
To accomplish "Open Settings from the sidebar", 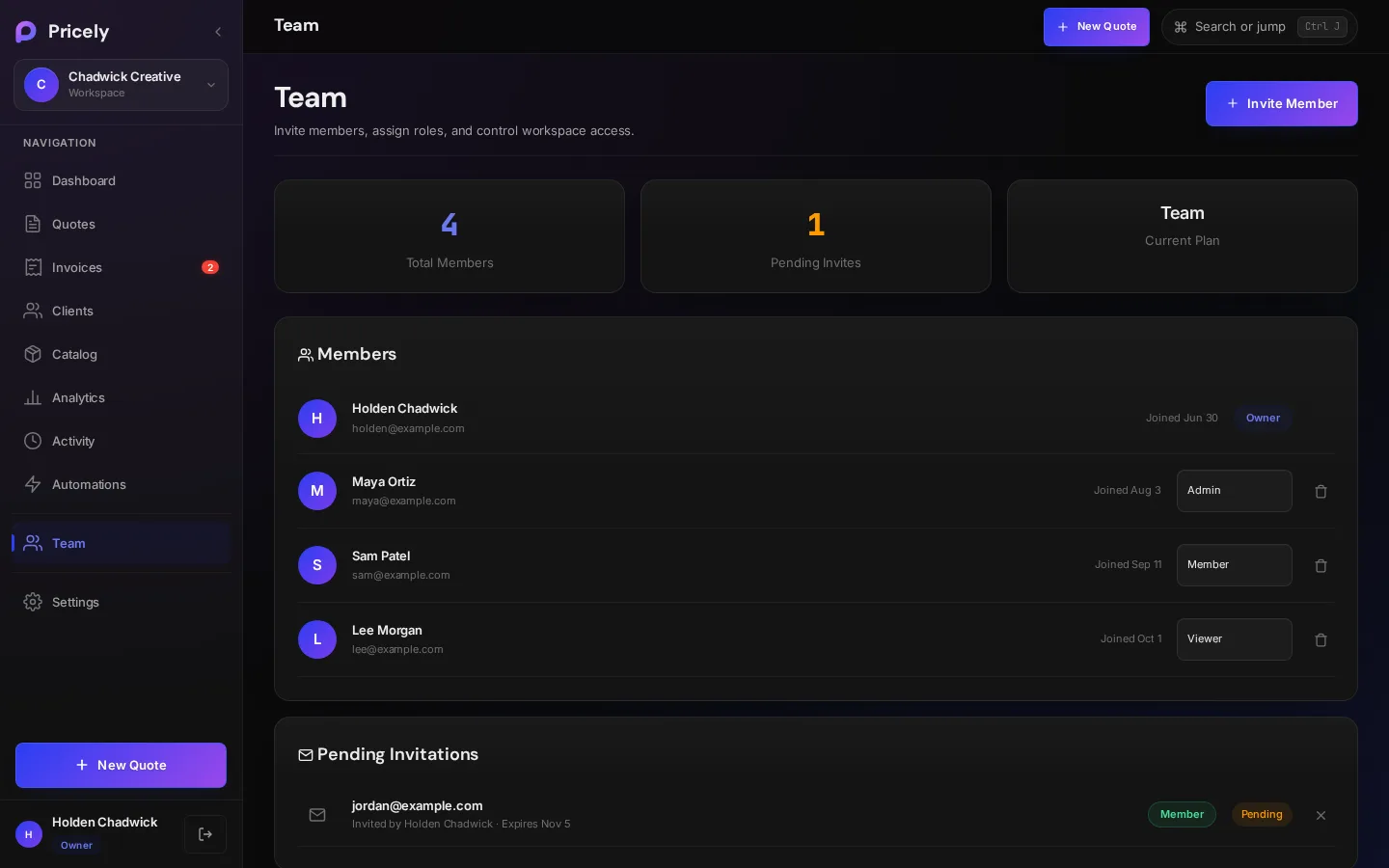I will 121,602.
